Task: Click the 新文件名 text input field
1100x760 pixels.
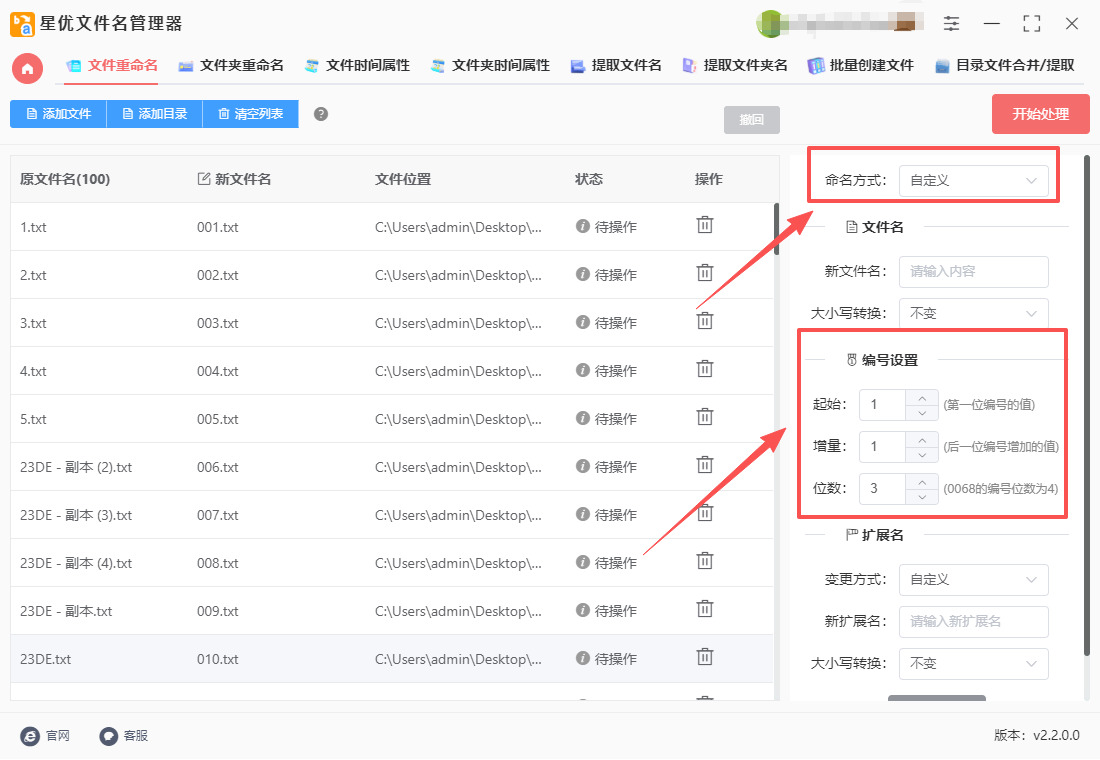Action: click(x=973, y=272)
